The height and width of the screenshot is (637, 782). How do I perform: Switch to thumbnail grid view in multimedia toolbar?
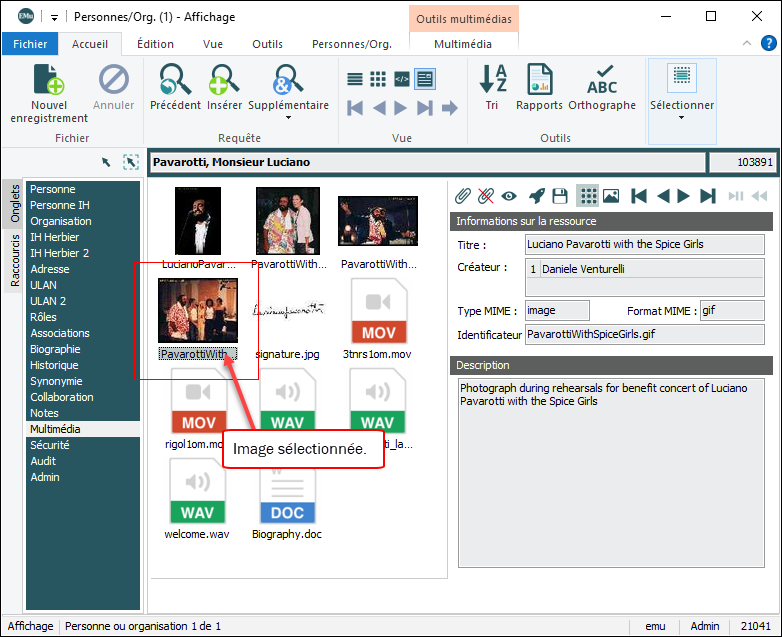(588, 196)
